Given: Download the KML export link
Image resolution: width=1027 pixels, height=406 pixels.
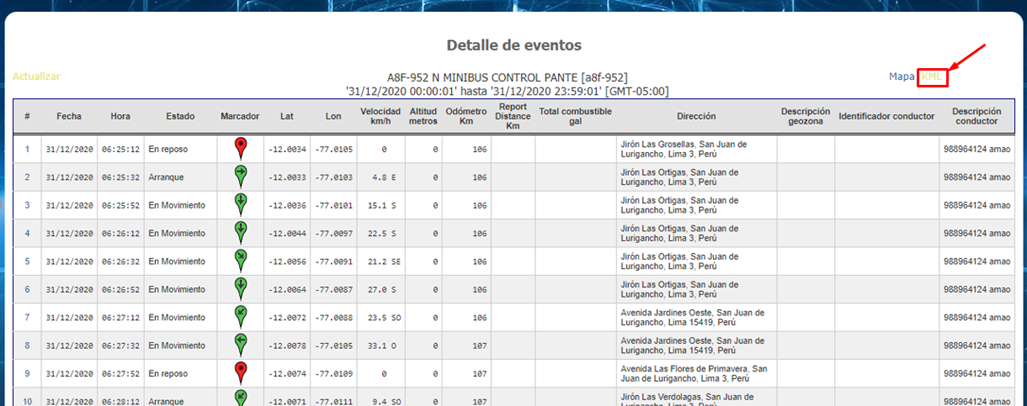Looking at the screenshot, I should [932, 76].
